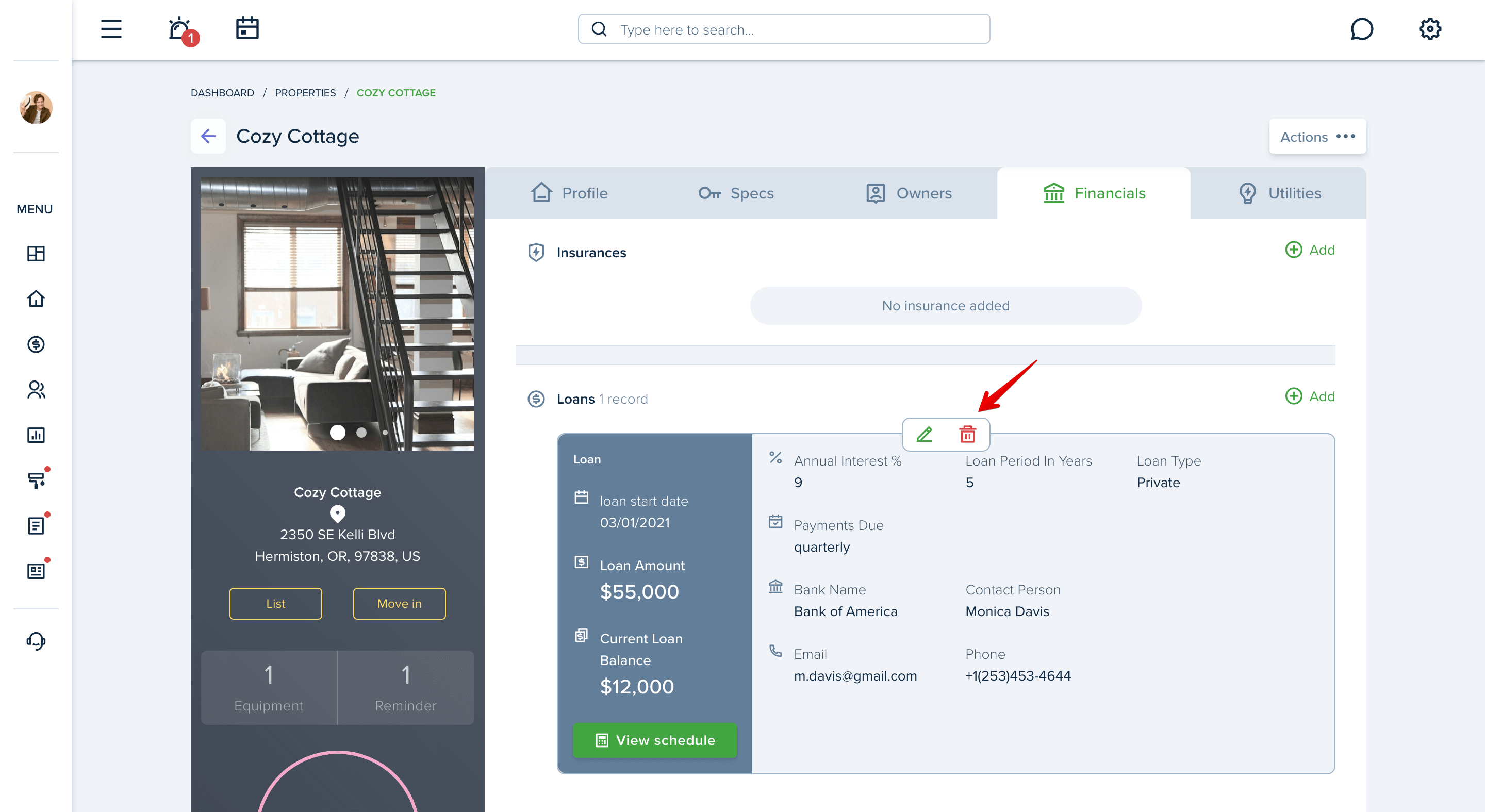Viewport: 1485px width, 812px height.
Task: Switch to the Specs tab
Action: 736,193
